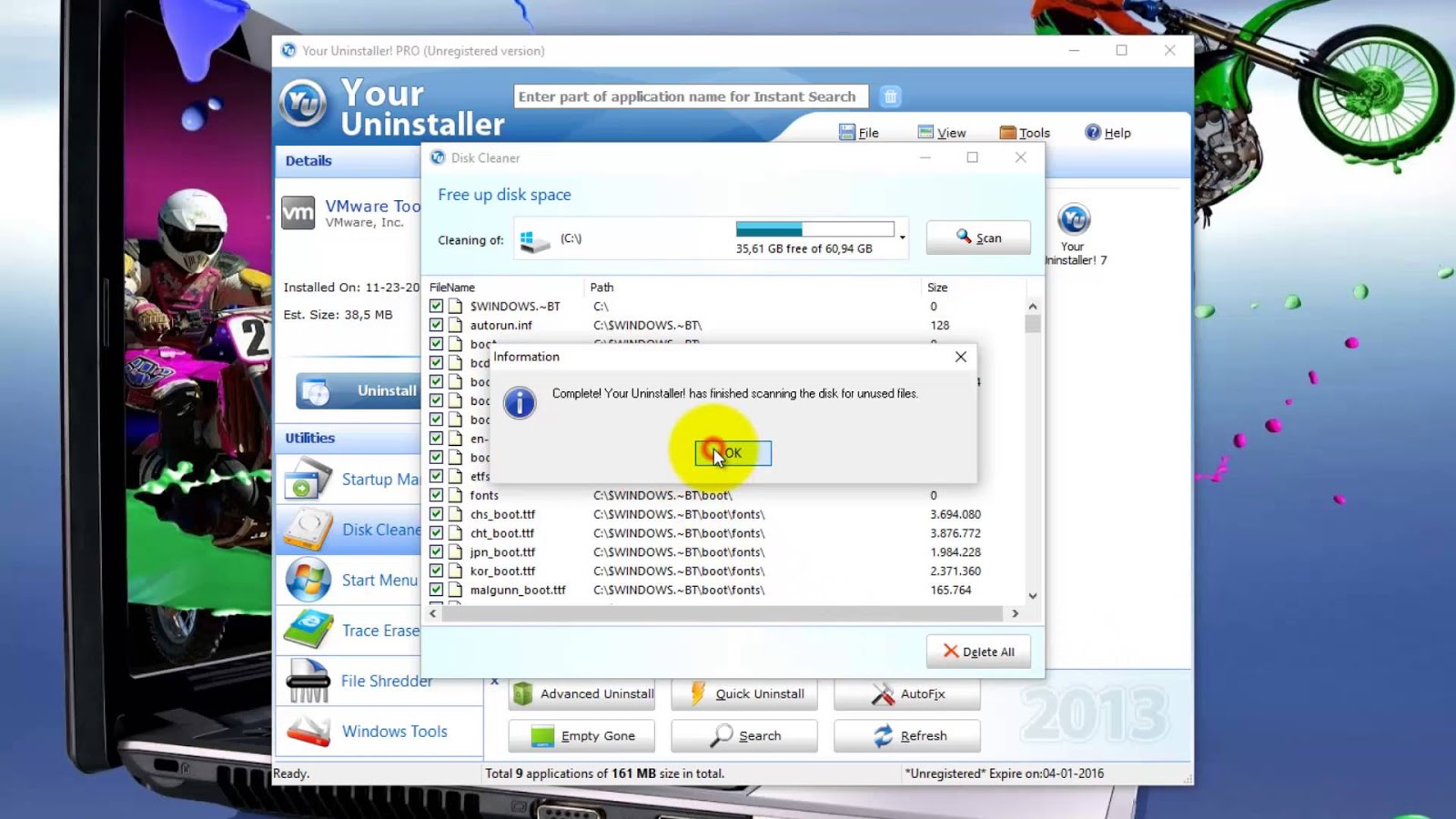Uncheck the jpn_boot.ttf checkbox
Image resolution: width=1456 pixels, height=819 pixels.
pyautogui.click(x=437, y=551)
